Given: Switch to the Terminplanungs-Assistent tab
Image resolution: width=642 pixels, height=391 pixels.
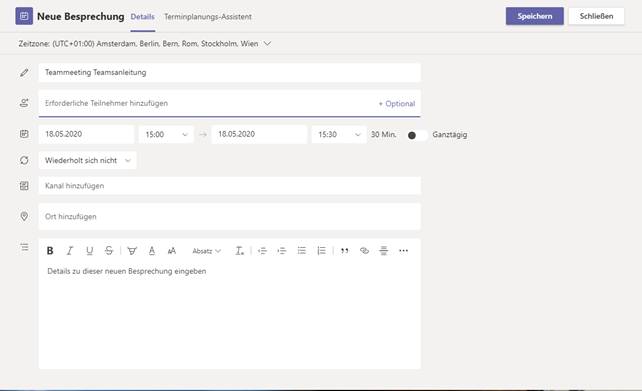Looking at the screenshot, I should (208, 17).
